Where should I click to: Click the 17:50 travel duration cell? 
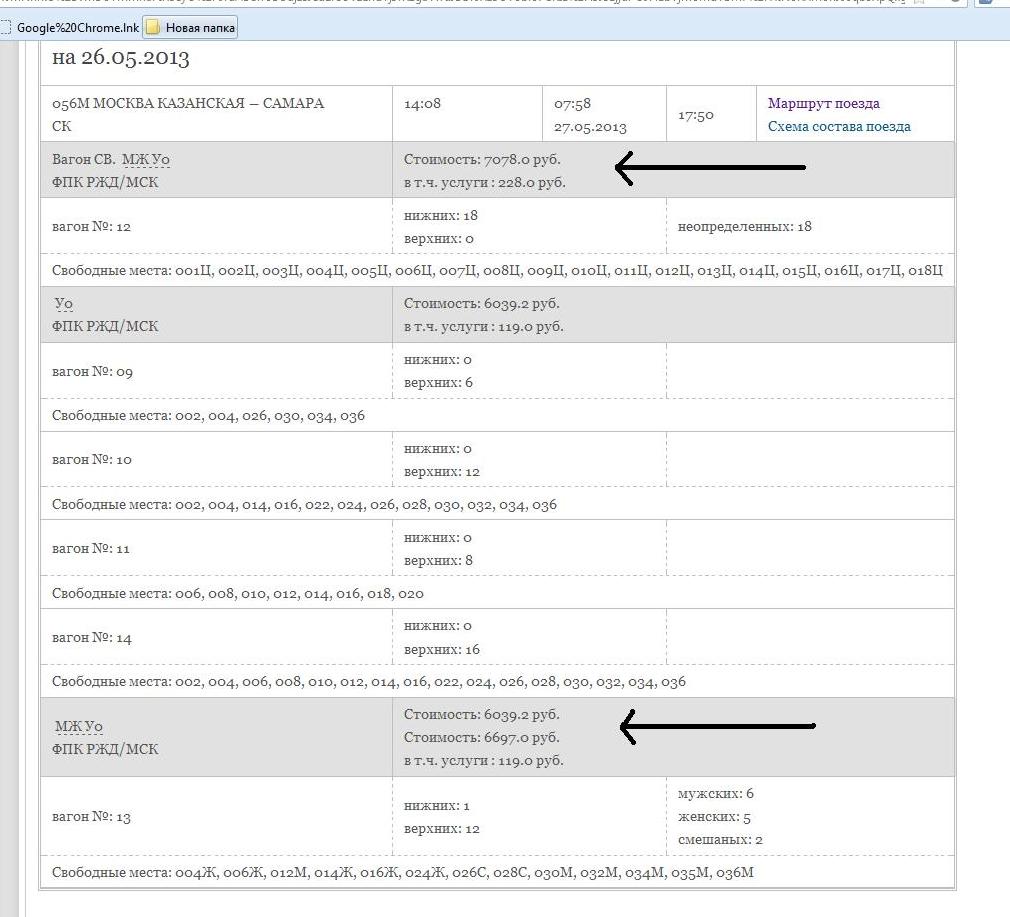tap(695, 115)
